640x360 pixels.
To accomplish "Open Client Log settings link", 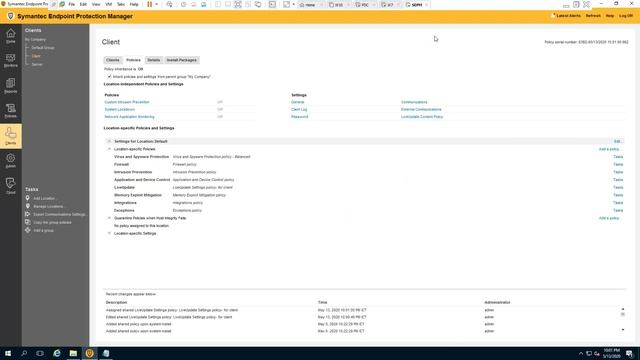I will click(x=299, y=109).
